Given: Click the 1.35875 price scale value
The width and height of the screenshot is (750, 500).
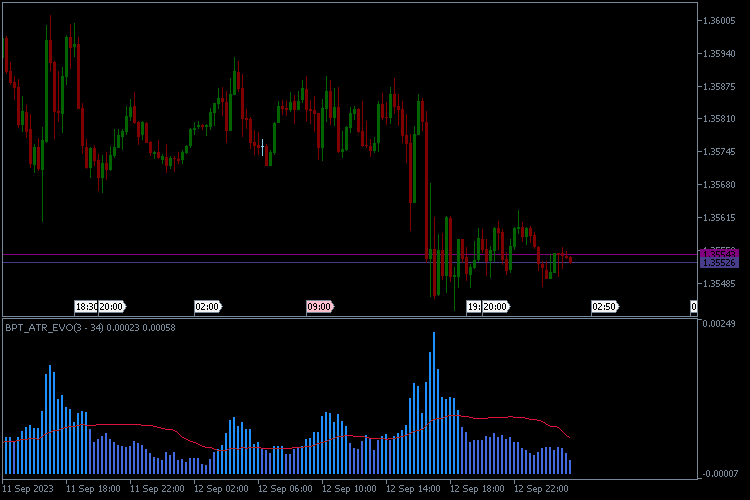Looking at the screenshot, I should coord(719,87).
